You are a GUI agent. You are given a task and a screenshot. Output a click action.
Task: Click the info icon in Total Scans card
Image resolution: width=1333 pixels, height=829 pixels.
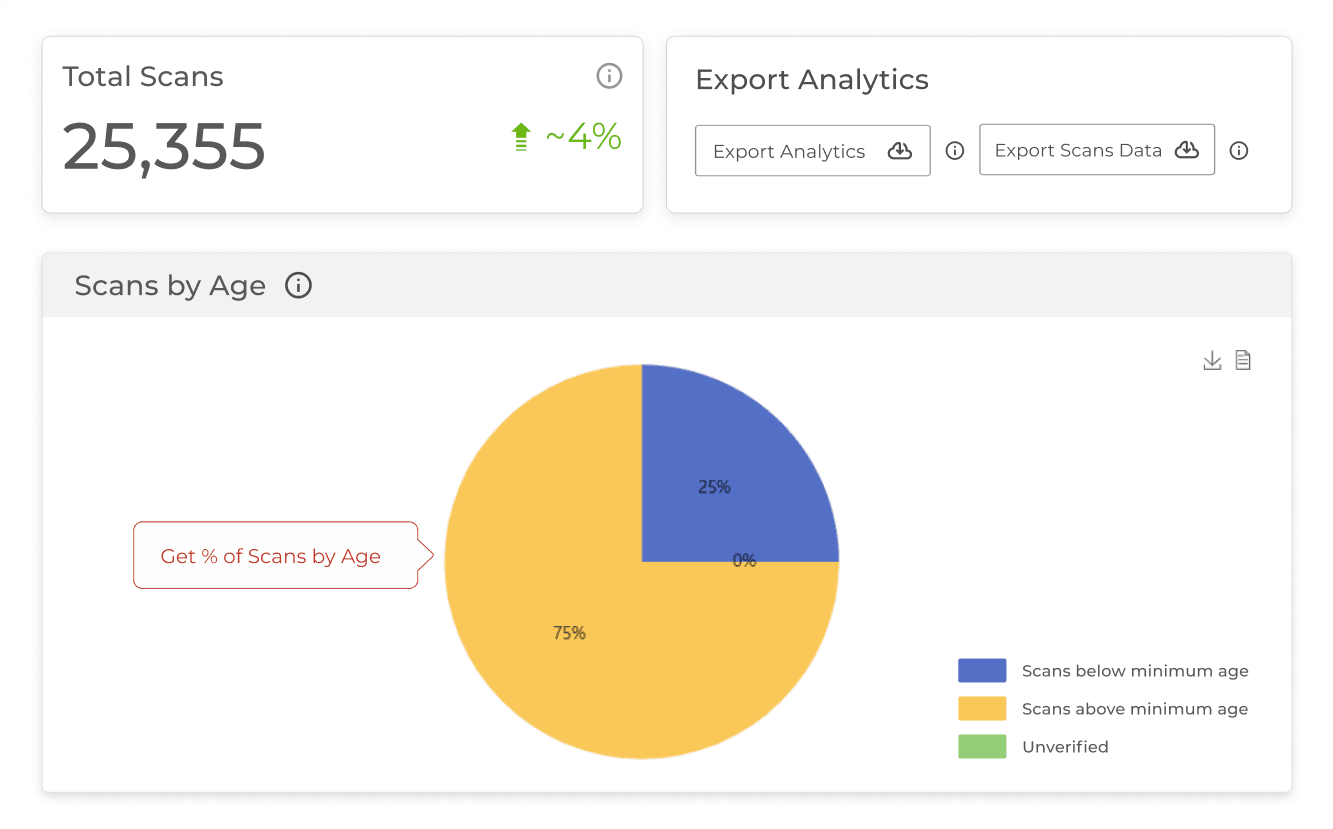tap(609, 76)
